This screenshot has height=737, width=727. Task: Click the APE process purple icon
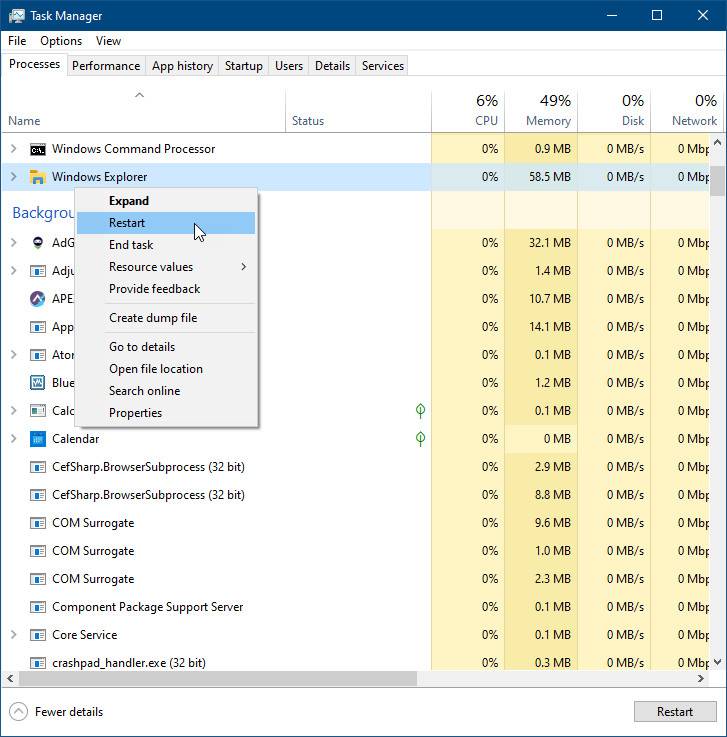pos(38,298)
